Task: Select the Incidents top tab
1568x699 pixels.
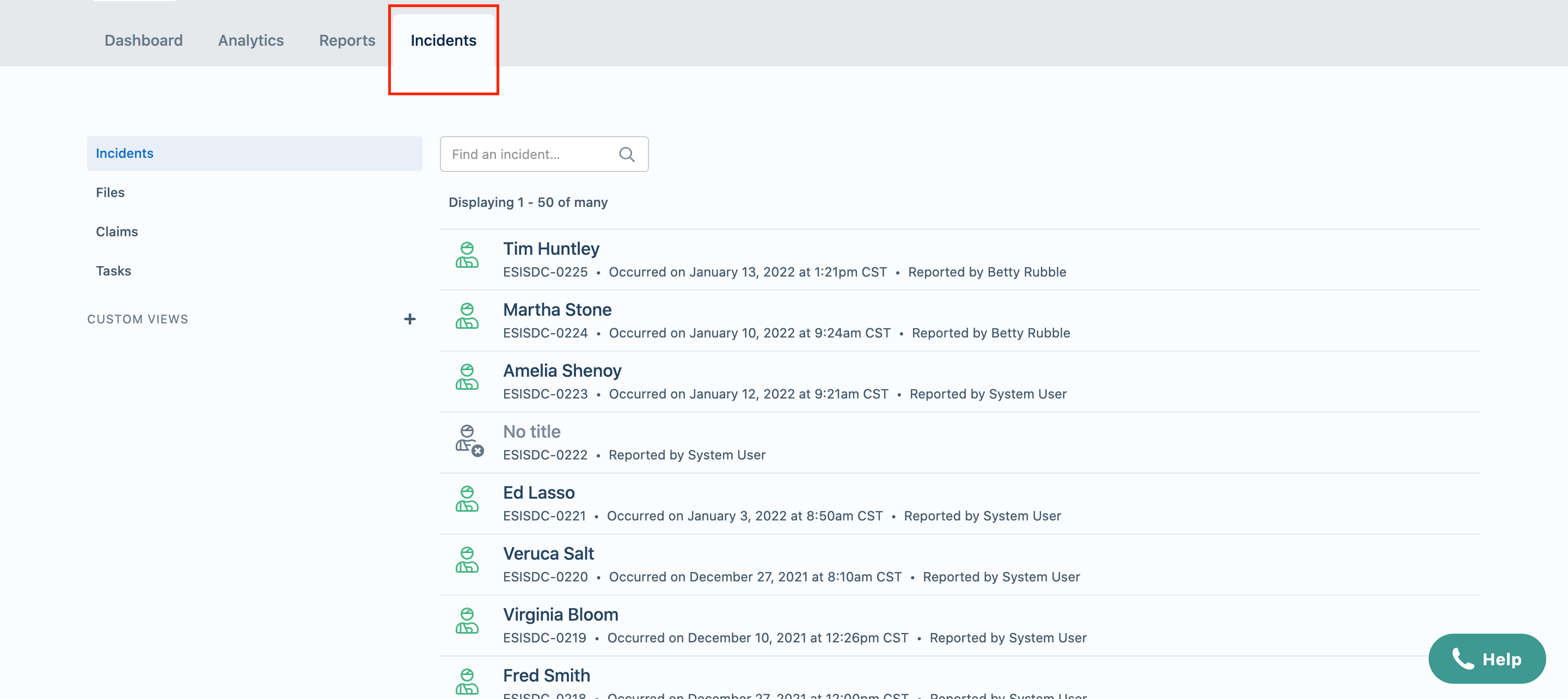Action: coord(443,40)
